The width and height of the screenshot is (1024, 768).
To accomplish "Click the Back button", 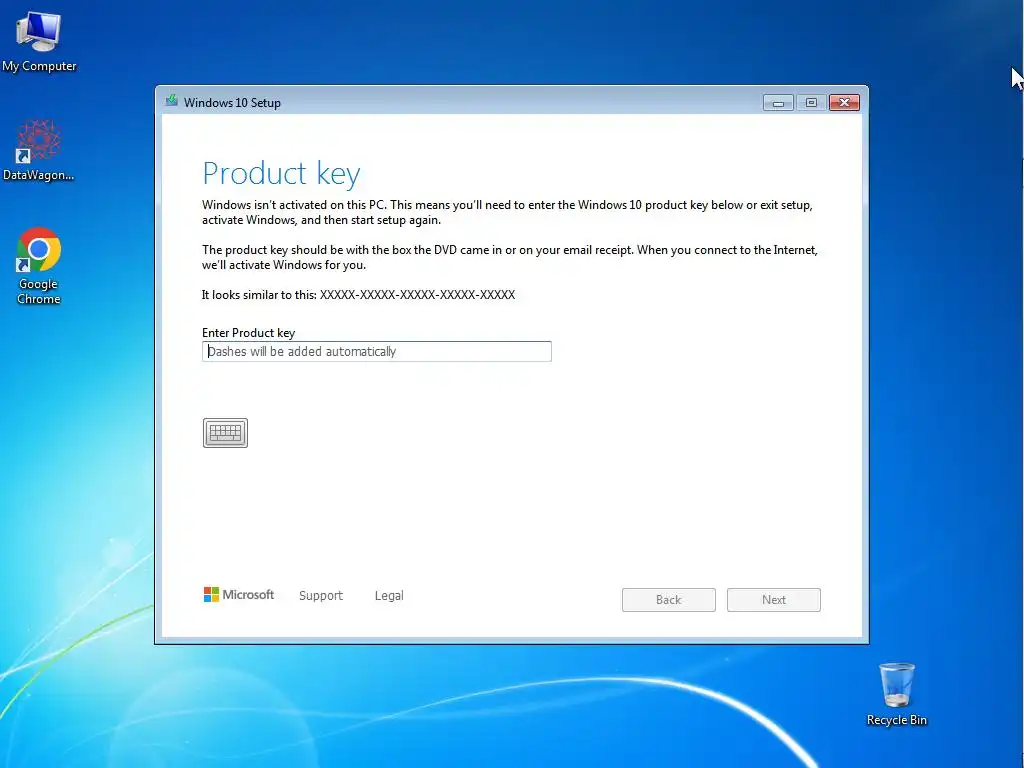I will point(669,600).
